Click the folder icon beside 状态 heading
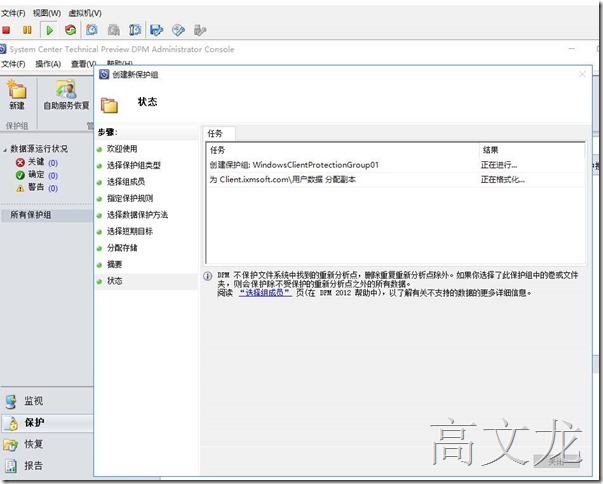The width and height of the screenshot is (603, 484). pos(109,105)
